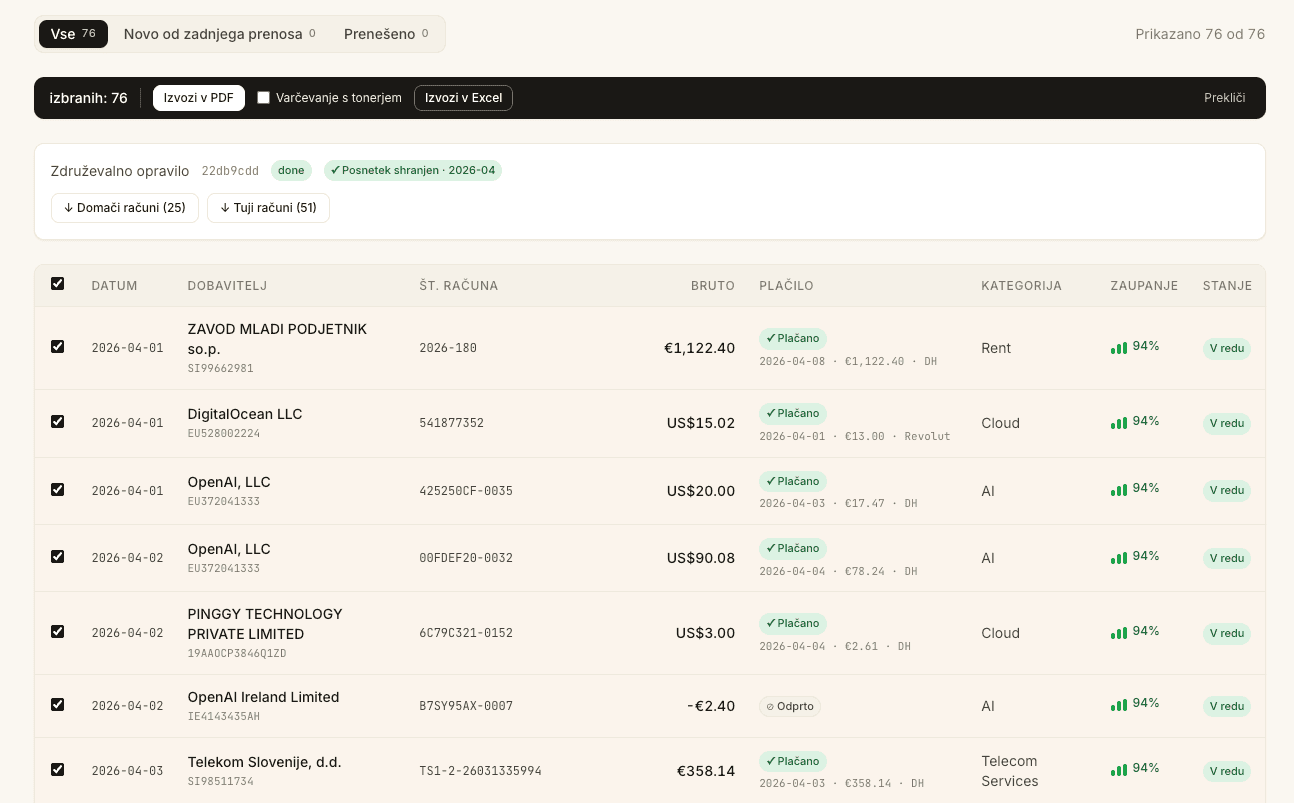Toggle the select-all header checkbox
Screen dimensions: 1294x803
[x=57, y=284]
